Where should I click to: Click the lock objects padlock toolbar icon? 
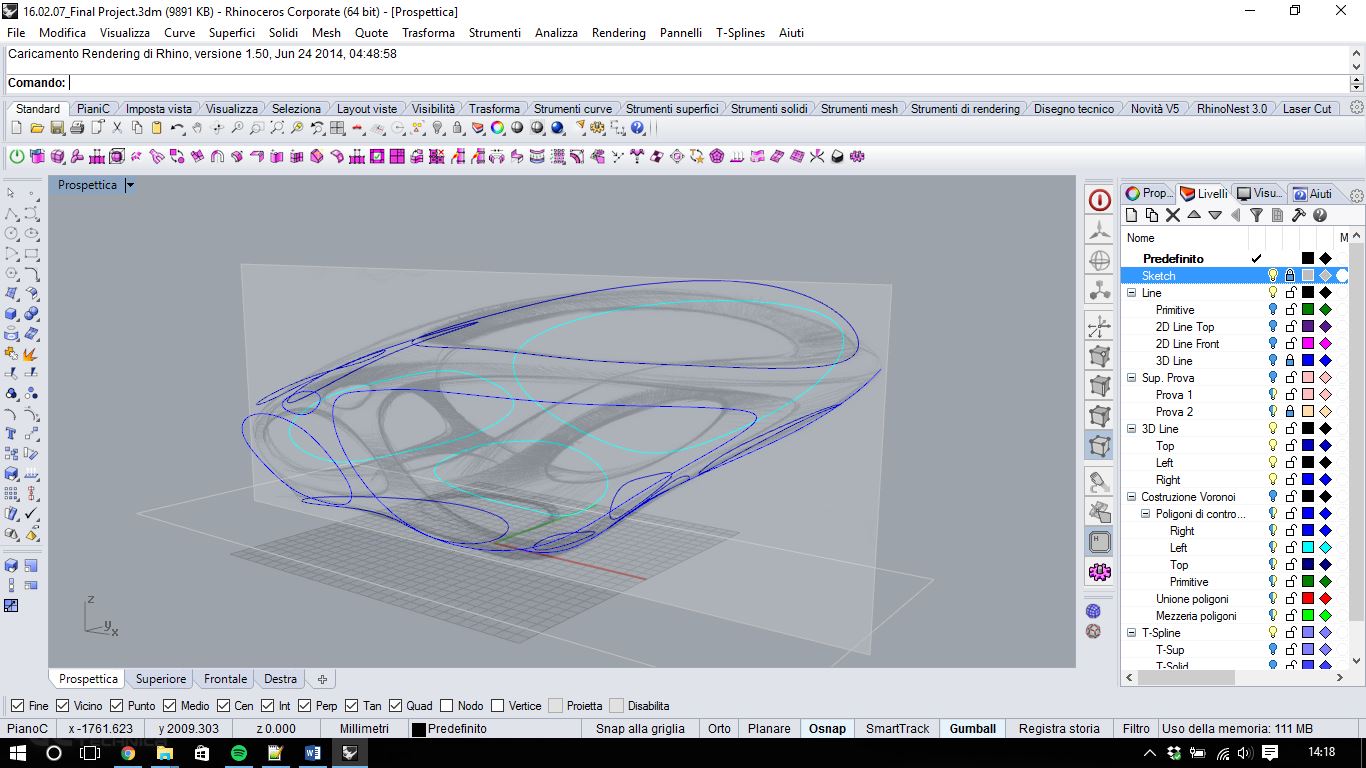(x=457, y=128)
